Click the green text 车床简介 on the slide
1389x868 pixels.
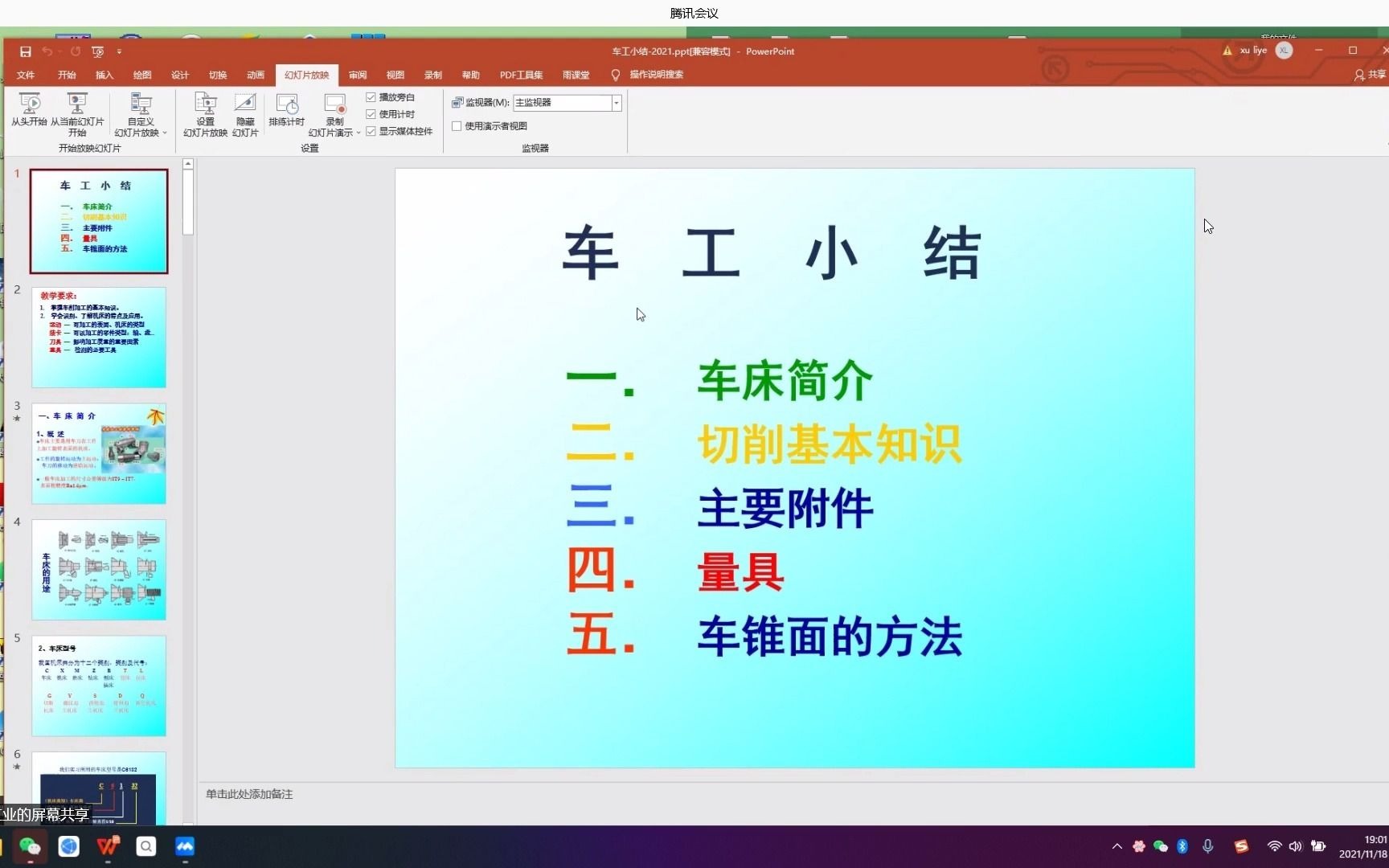pyautogui.click(x=785, y=381)
